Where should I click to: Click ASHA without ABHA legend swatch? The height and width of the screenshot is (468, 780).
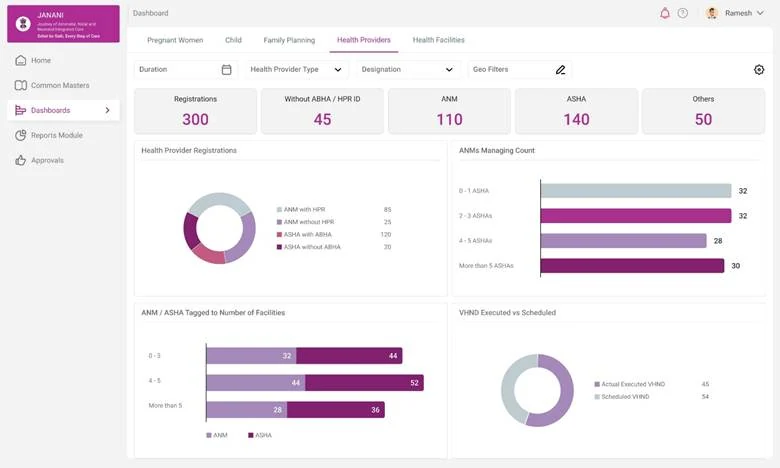click(279, 247)
